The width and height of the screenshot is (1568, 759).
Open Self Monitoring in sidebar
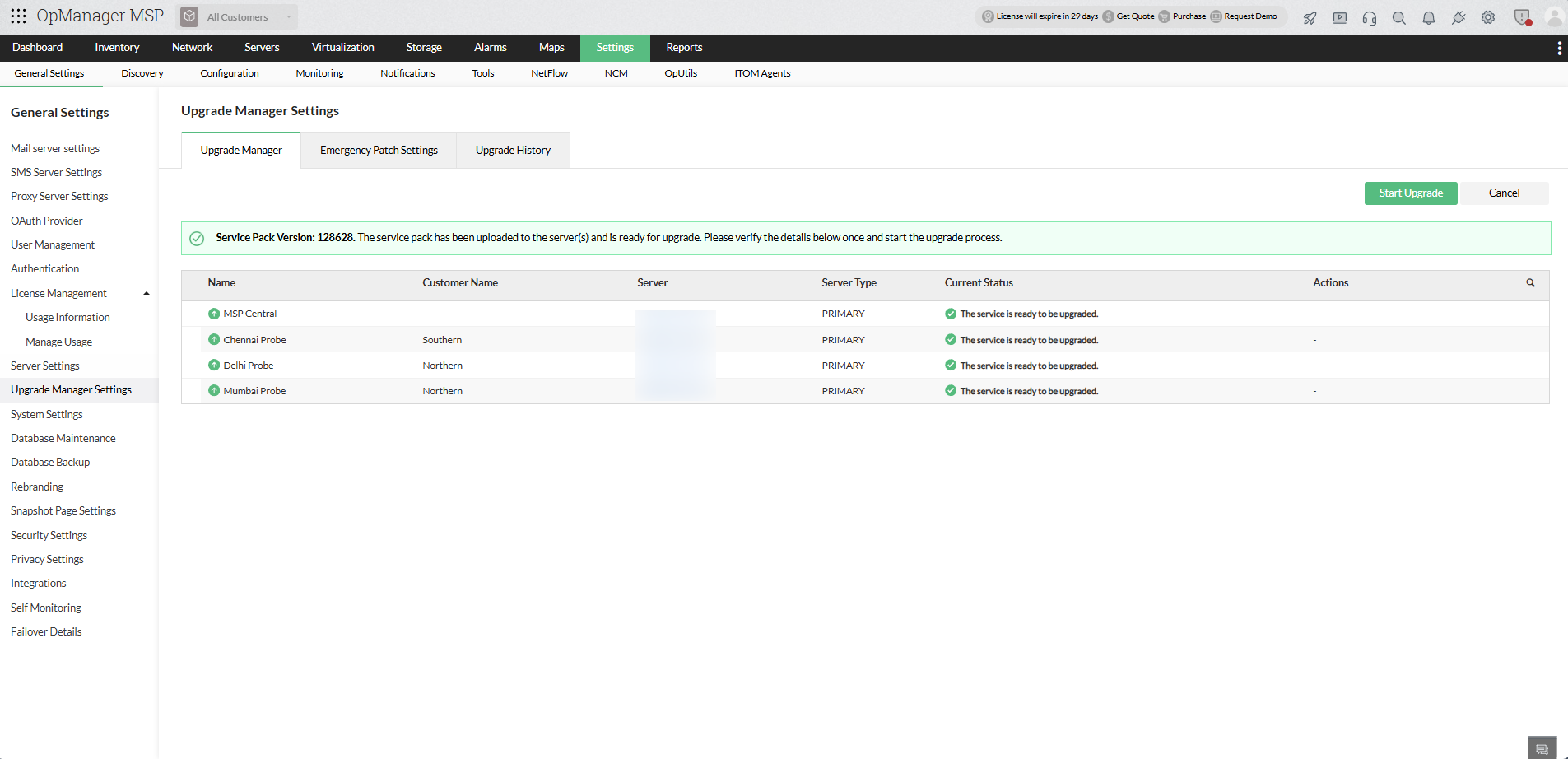(x=46, y=608)
